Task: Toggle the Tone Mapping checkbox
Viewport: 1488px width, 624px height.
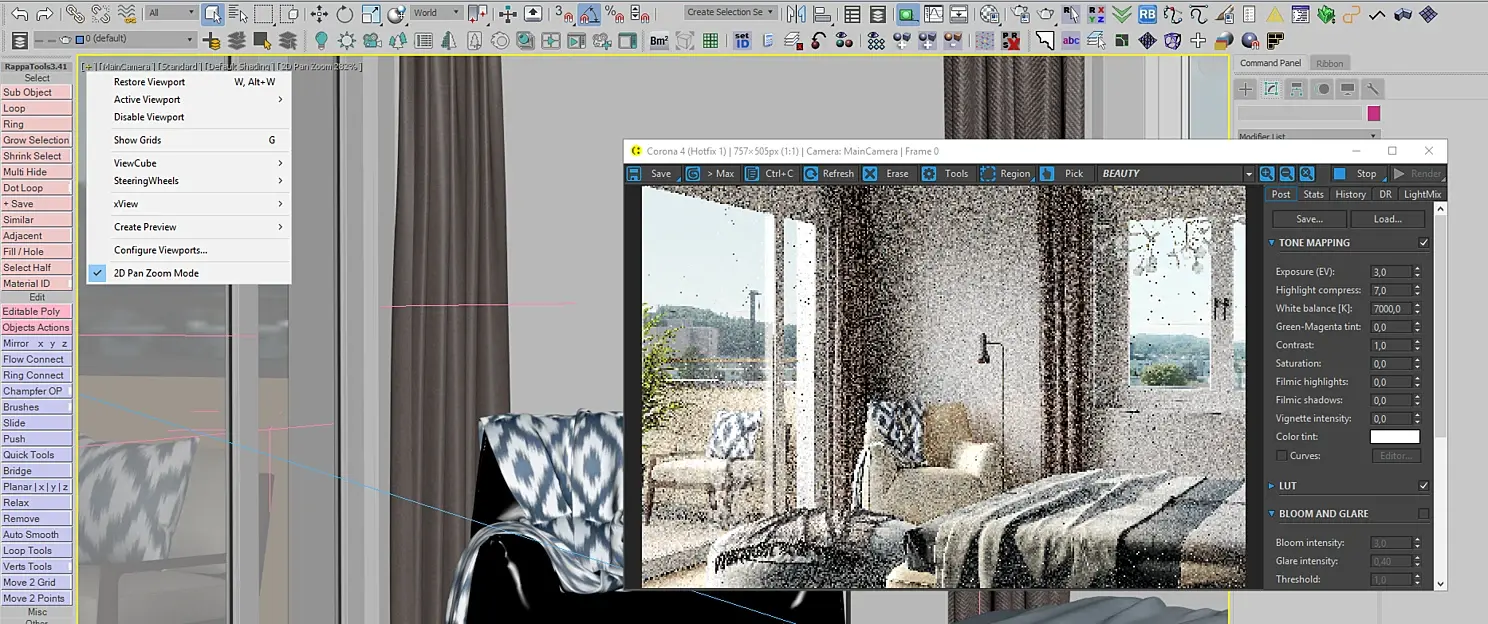Action: click(1424, 243)
